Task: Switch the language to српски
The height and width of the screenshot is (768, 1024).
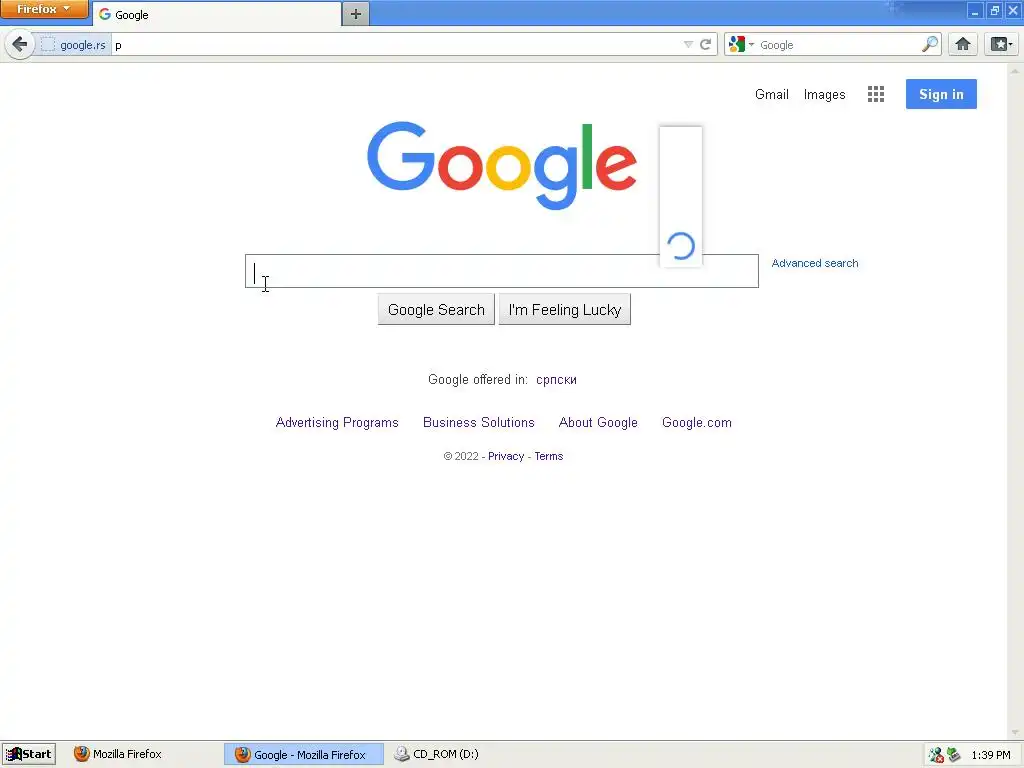Action: (x=556, y=379)
